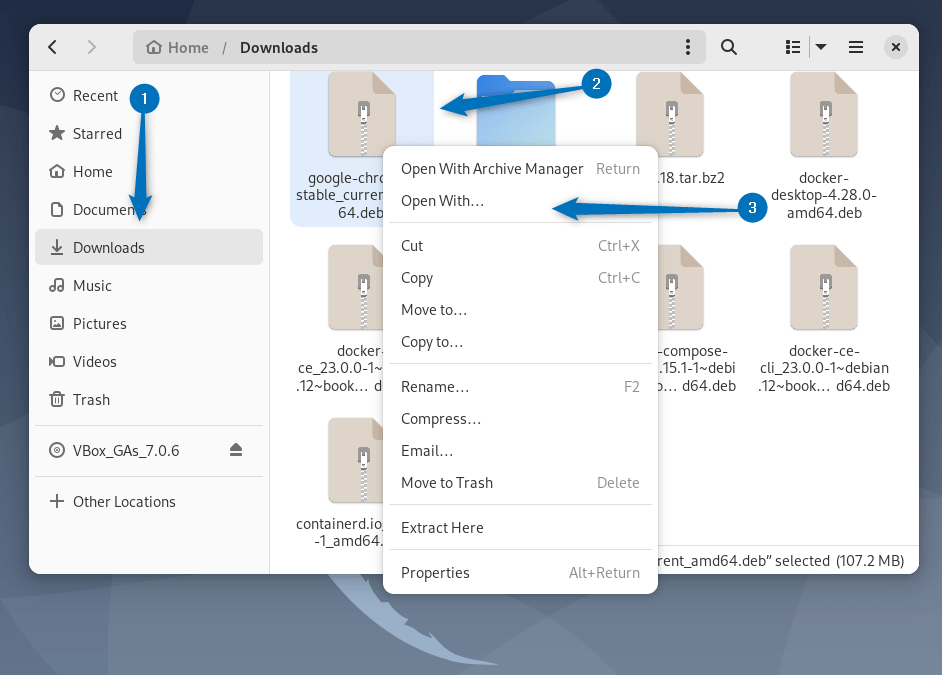Select Recent in the sidebar

point(95,96)
